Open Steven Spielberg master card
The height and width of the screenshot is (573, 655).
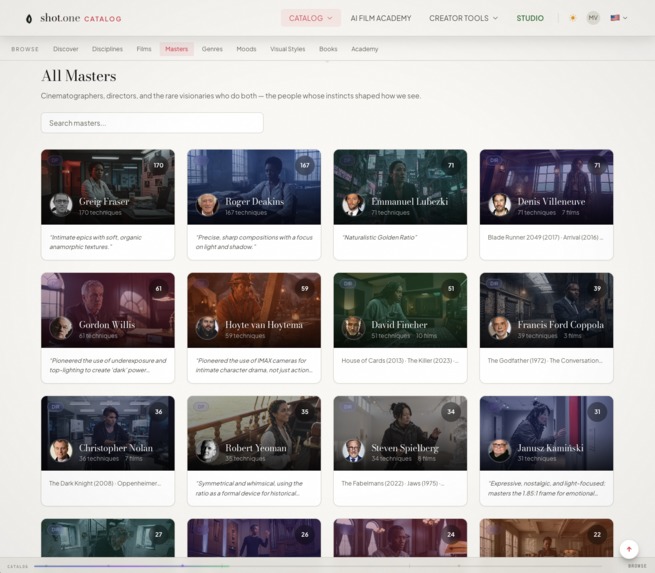click(400, 451)
